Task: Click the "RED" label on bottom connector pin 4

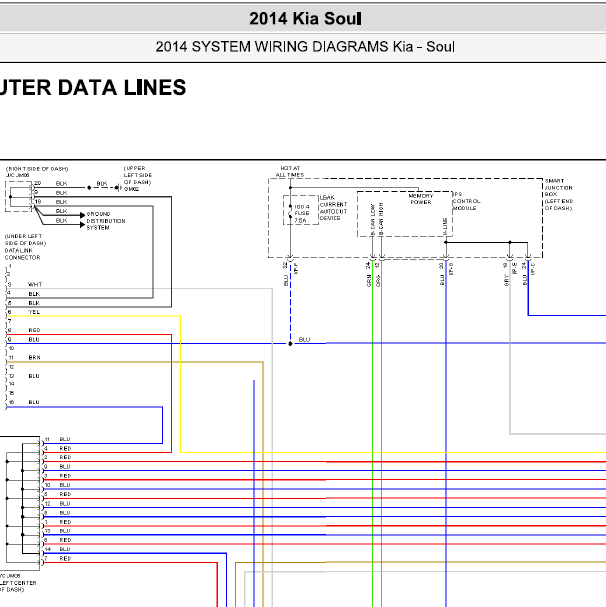Action: [65, 449]
